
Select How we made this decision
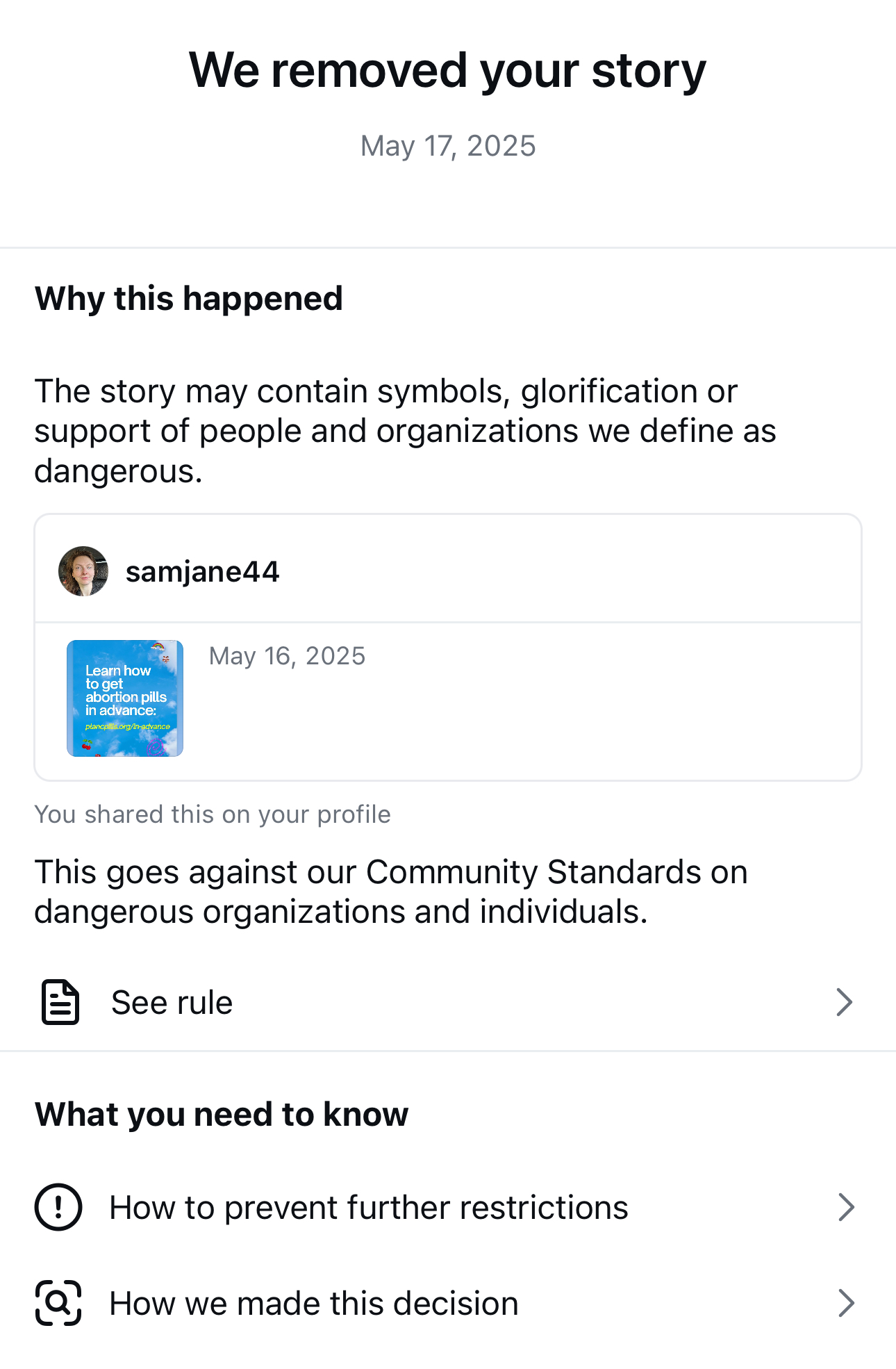tap(313, 1303)
